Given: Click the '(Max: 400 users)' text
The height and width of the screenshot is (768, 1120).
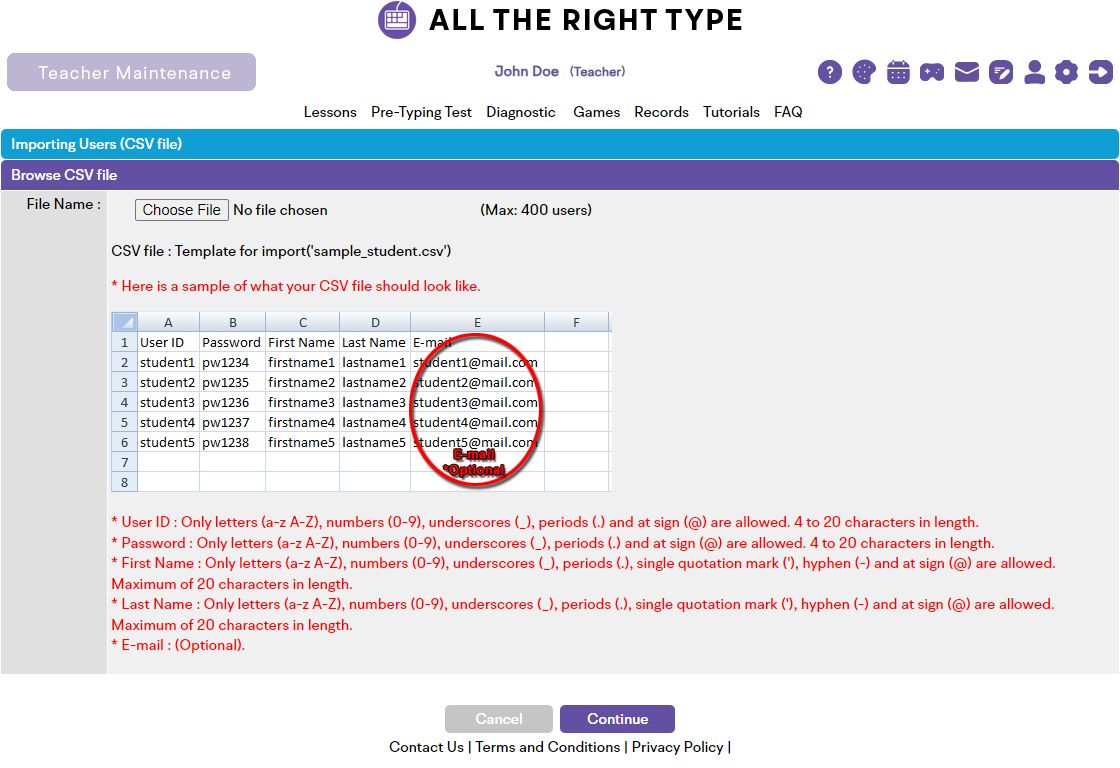Looking at the screenshot, I should [536, 210].
